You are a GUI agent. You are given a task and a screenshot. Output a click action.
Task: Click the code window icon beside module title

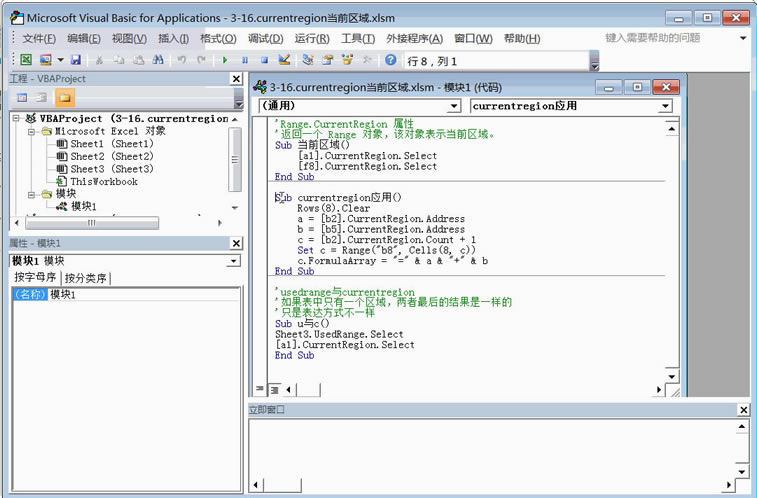(x=260, y=87)
